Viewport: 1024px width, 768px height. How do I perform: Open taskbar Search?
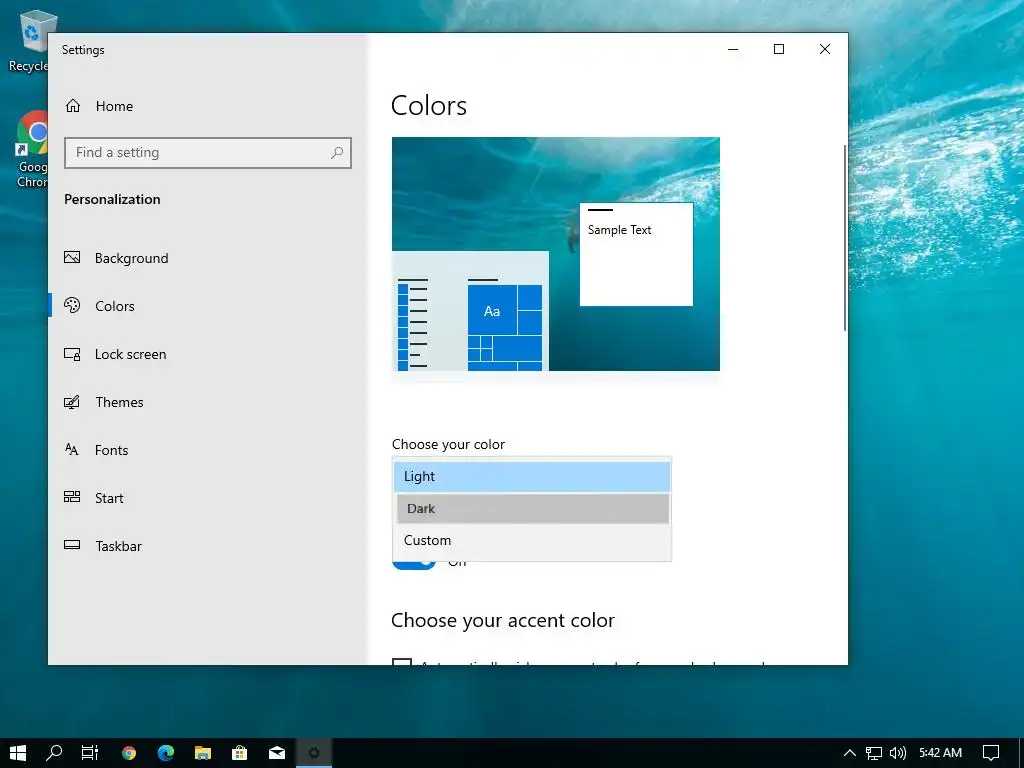pos(54,753)
